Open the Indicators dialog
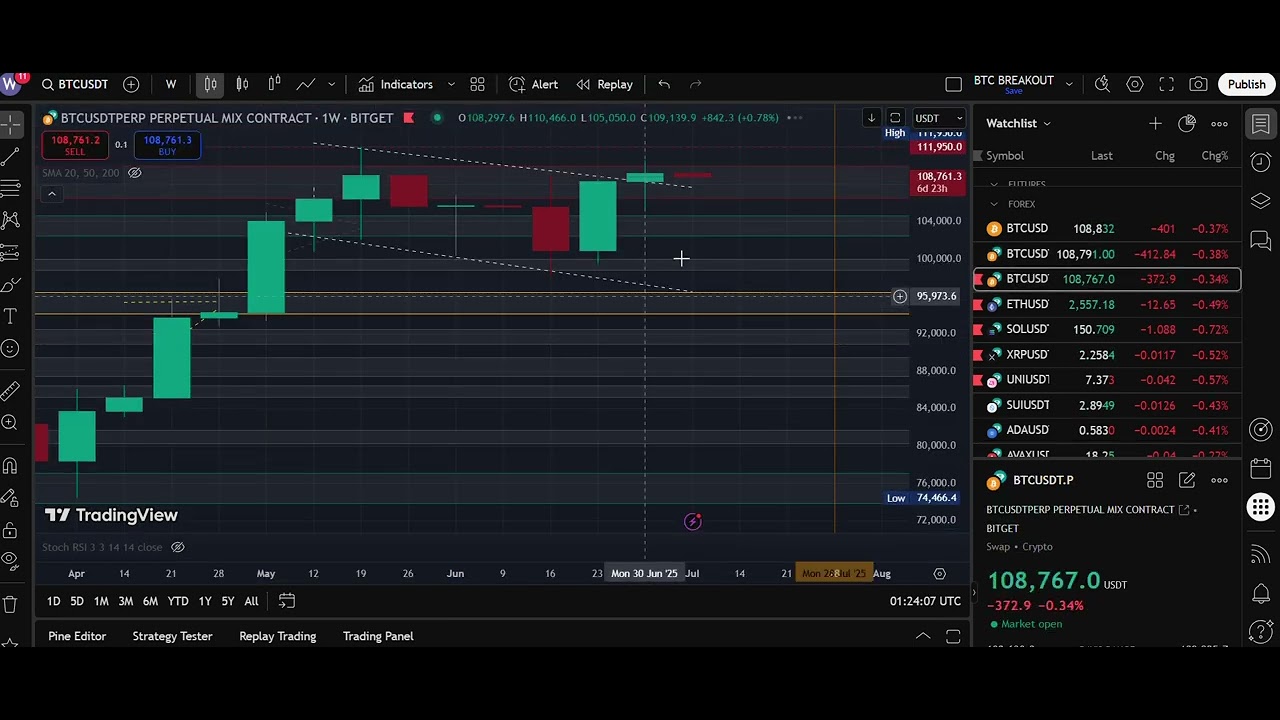Viewport: 1280px width, 720px height. click(396, 85)
